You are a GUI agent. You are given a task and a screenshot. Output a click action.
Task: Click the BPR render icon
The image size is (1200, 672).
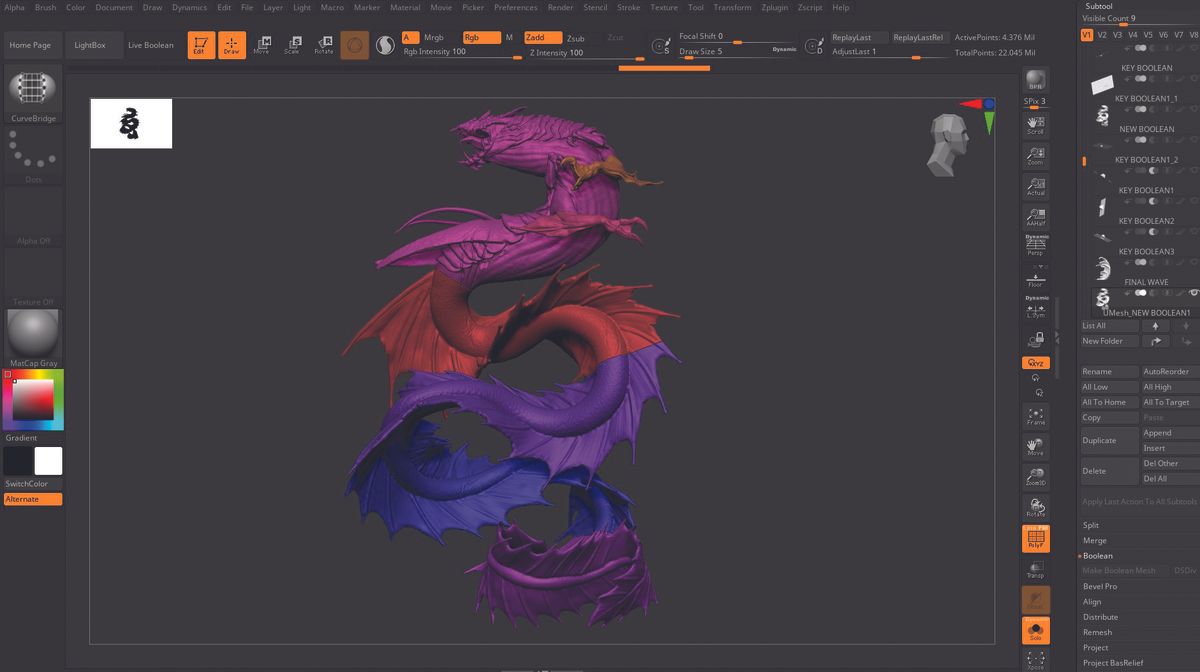[x=1035, y=80]
